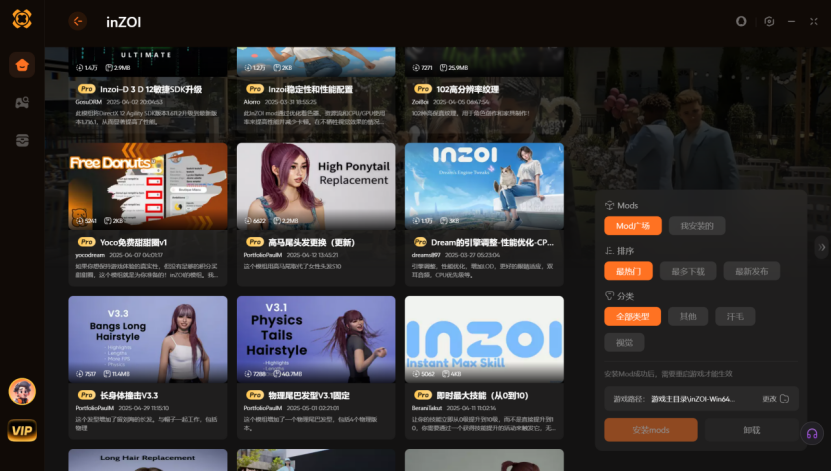This screenshot has width=831, height=471.
Task: Click the inZOI page title
Action: tap(123, 22)
